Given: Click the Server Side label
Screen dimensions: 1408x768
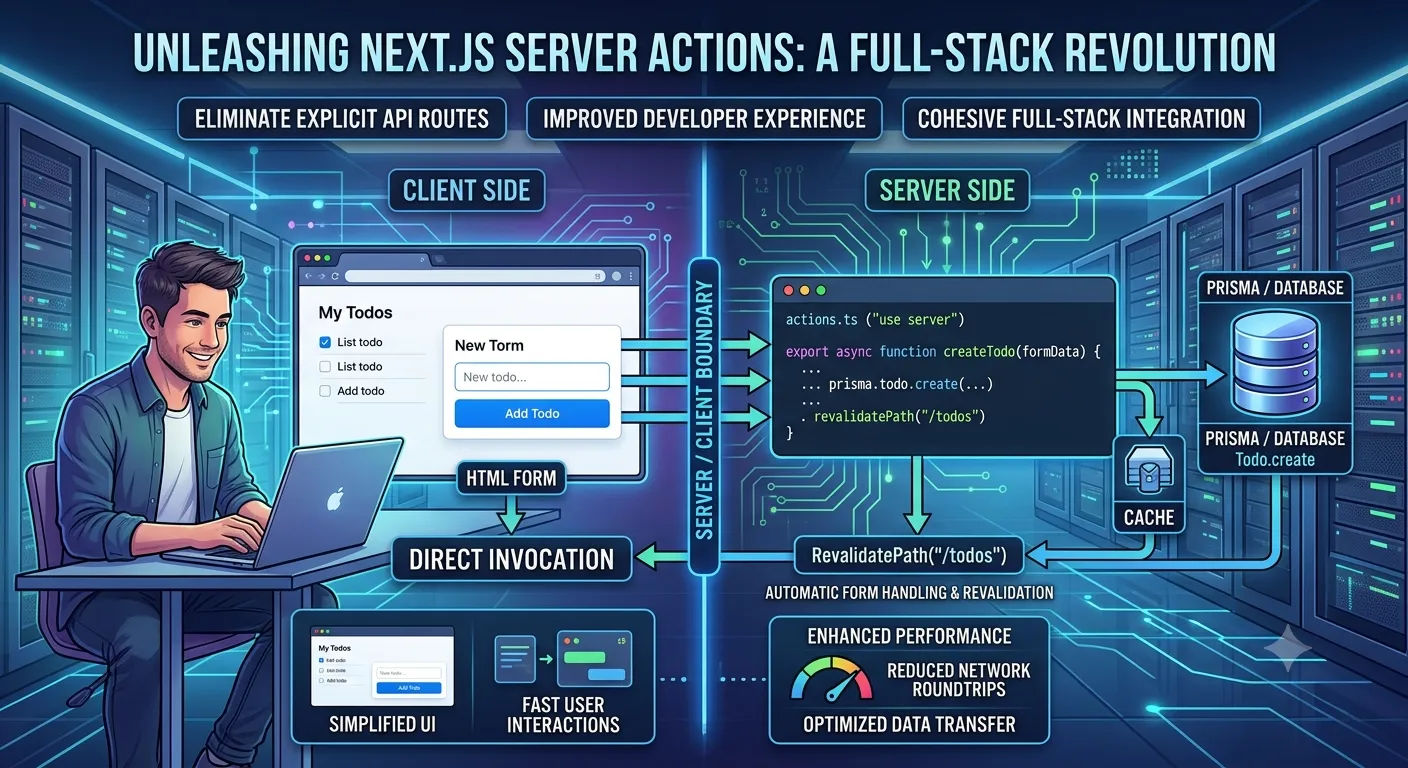Looking at the screenshot, I should click(x=946, y=190).
